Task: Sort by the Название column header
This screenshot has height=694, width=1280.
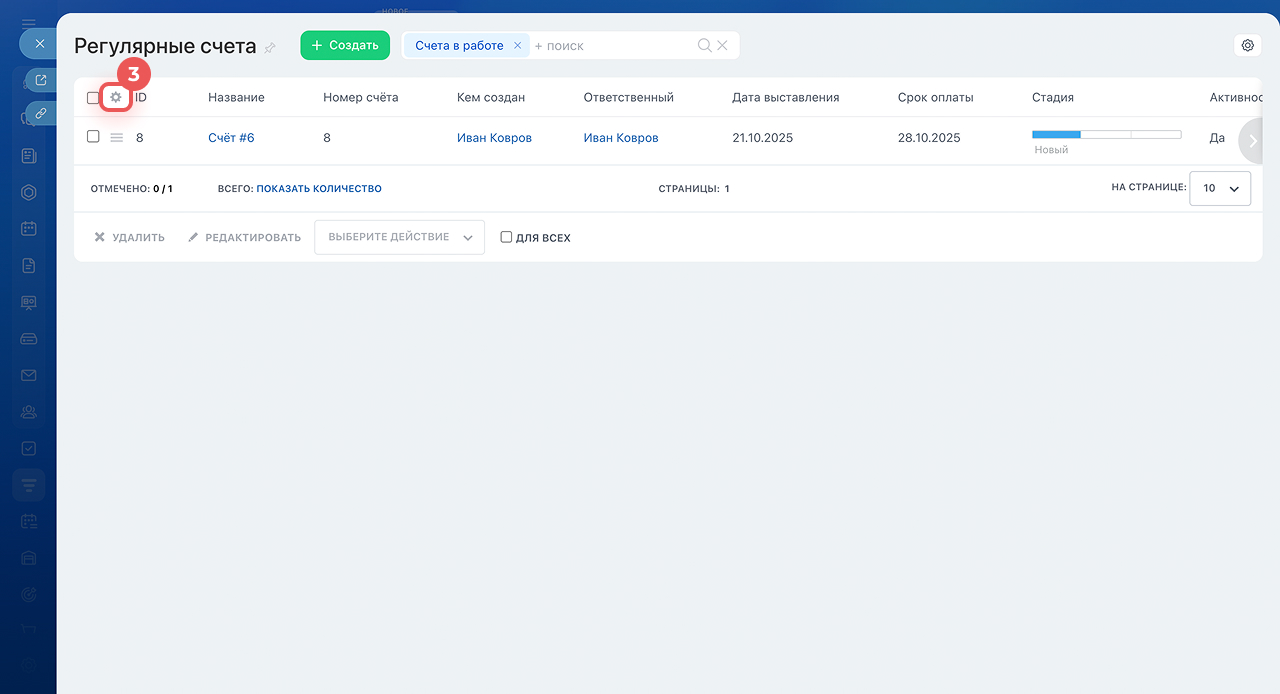Action: pos(236,98)
